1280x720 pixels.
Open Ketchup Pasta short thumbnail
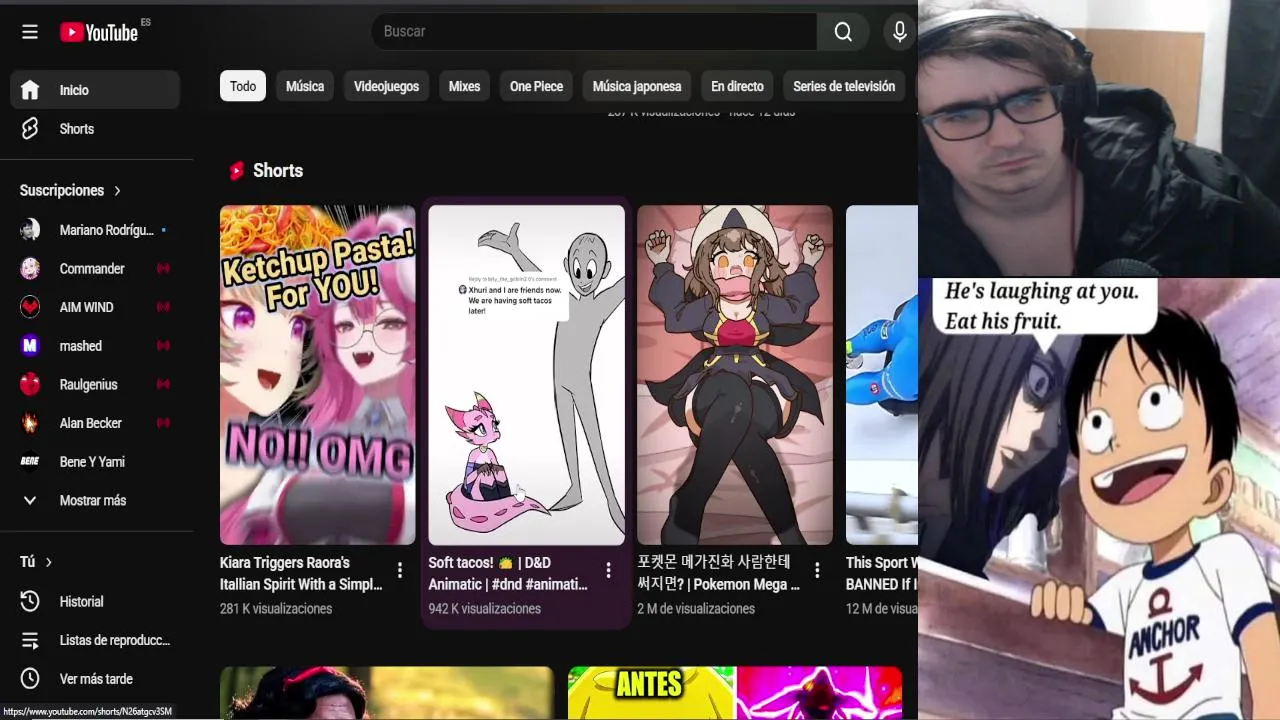(318, 375)
